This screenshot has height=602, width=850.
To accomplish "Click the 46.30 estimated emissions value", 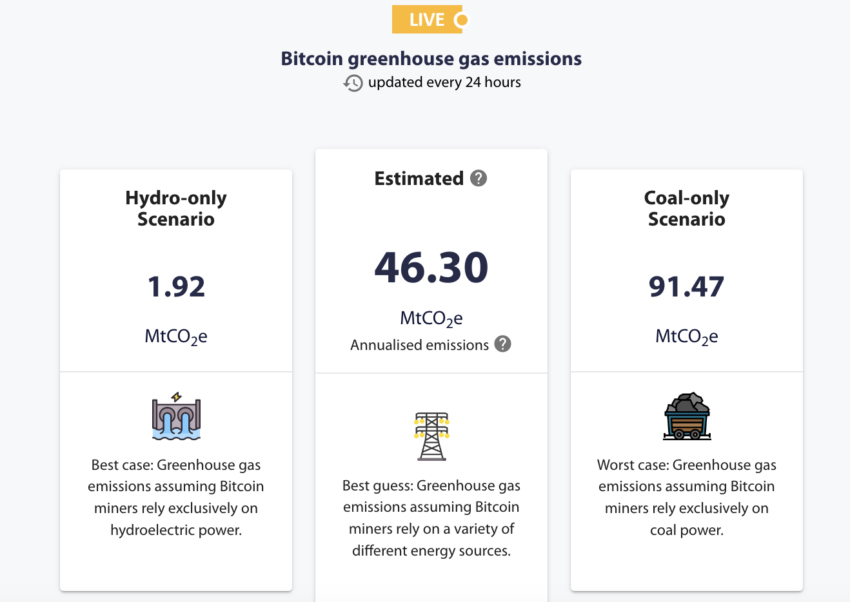I will coord(431,267).
